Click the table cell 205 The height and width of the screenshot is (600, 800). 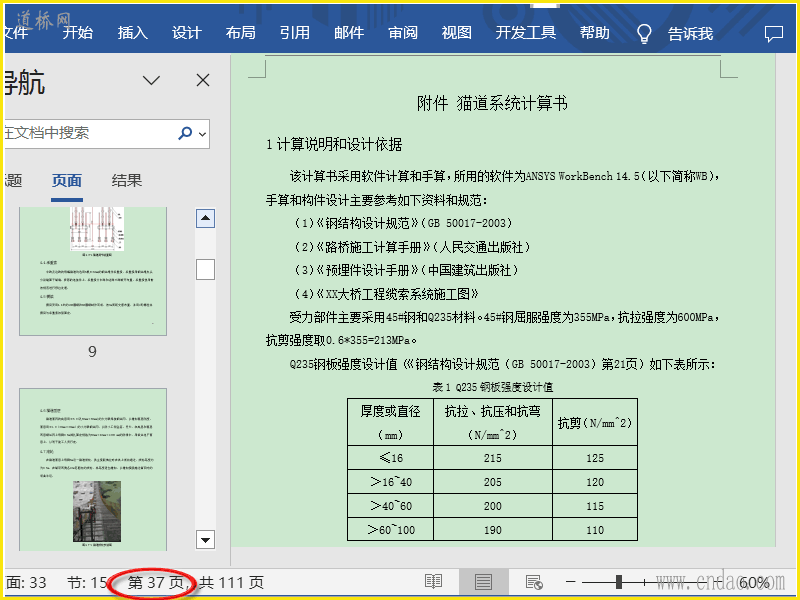pos(492,482)
